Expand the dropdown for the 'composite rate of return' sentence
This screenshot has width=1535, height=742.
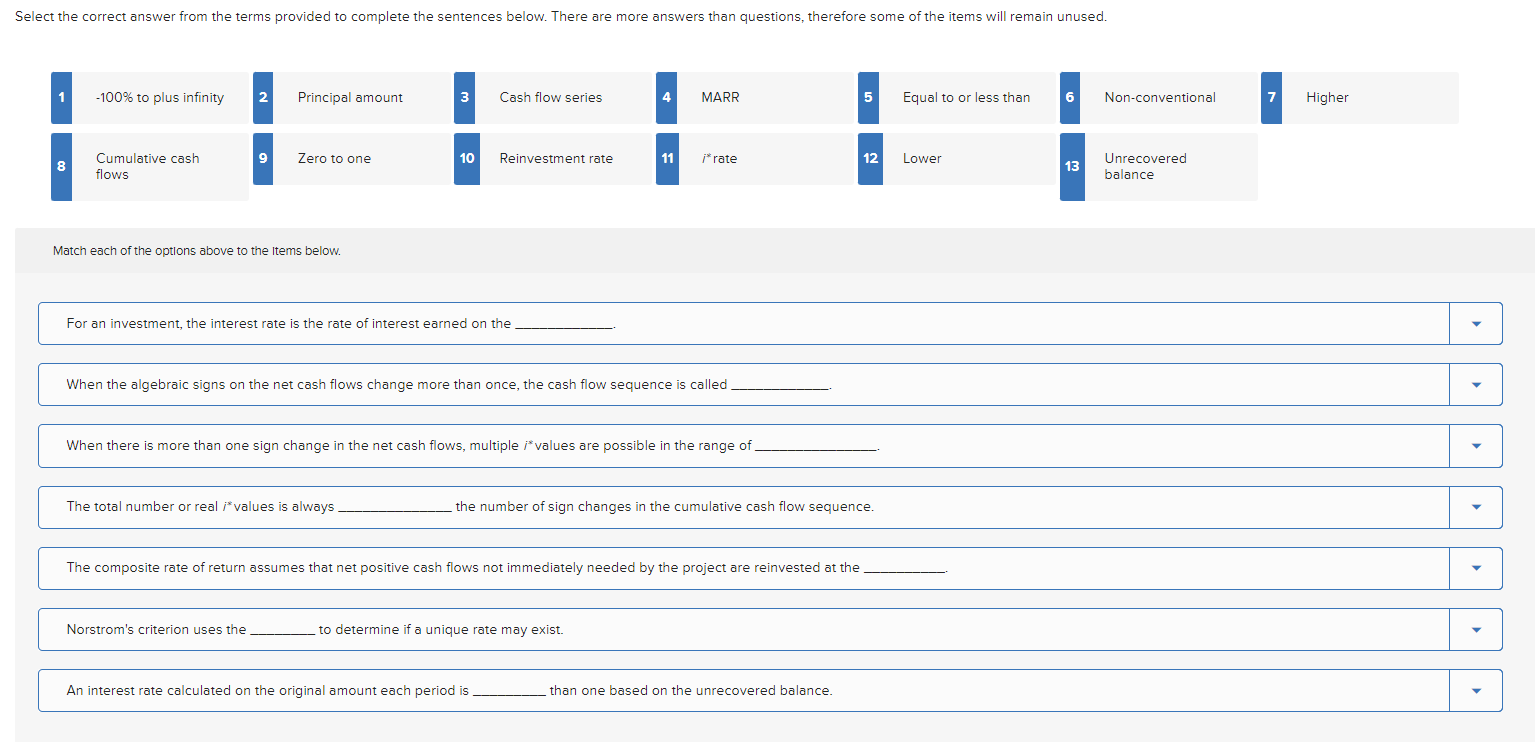click(1475, 568)
